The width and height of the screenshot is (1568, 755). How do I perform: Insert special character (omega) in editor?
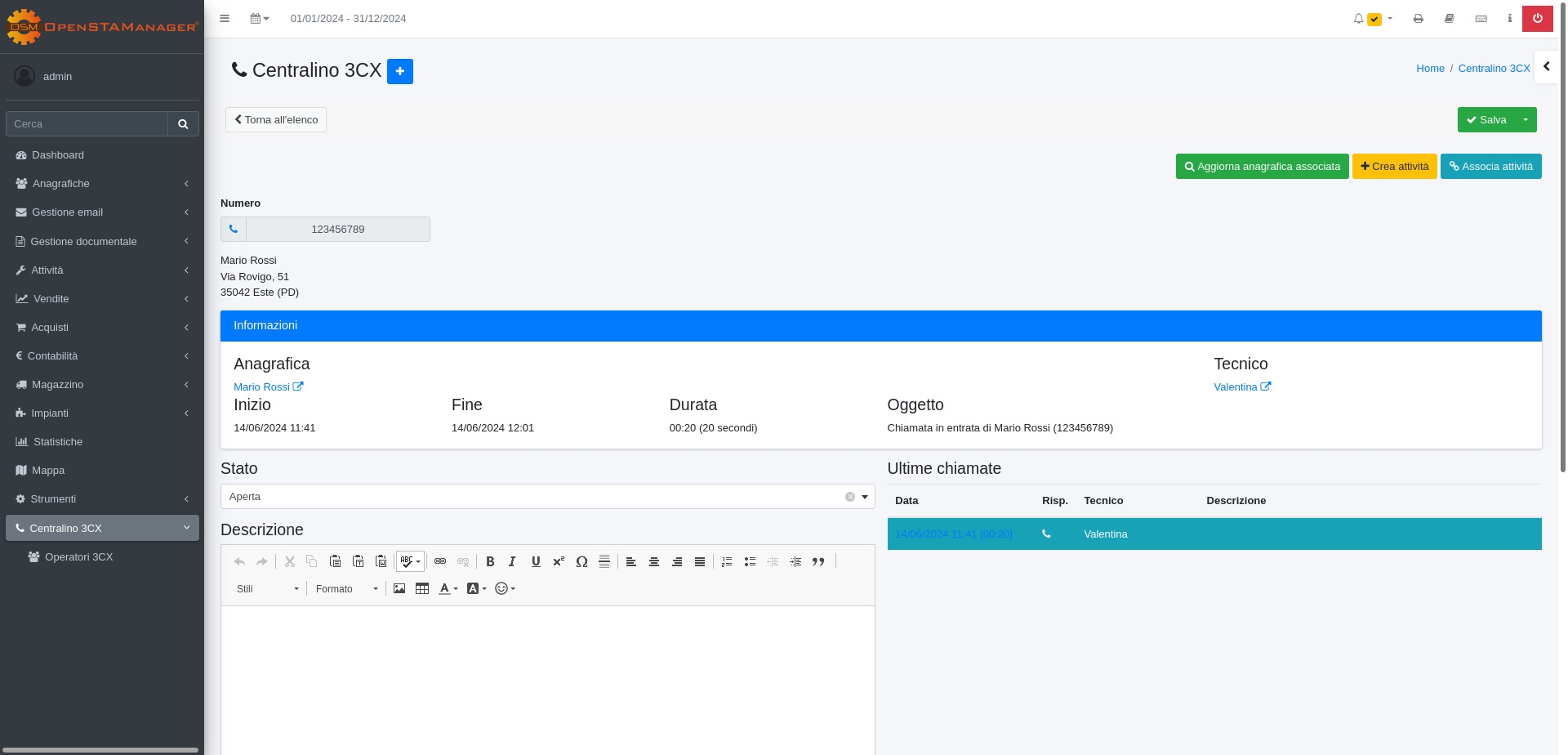(x=581, y=561)
